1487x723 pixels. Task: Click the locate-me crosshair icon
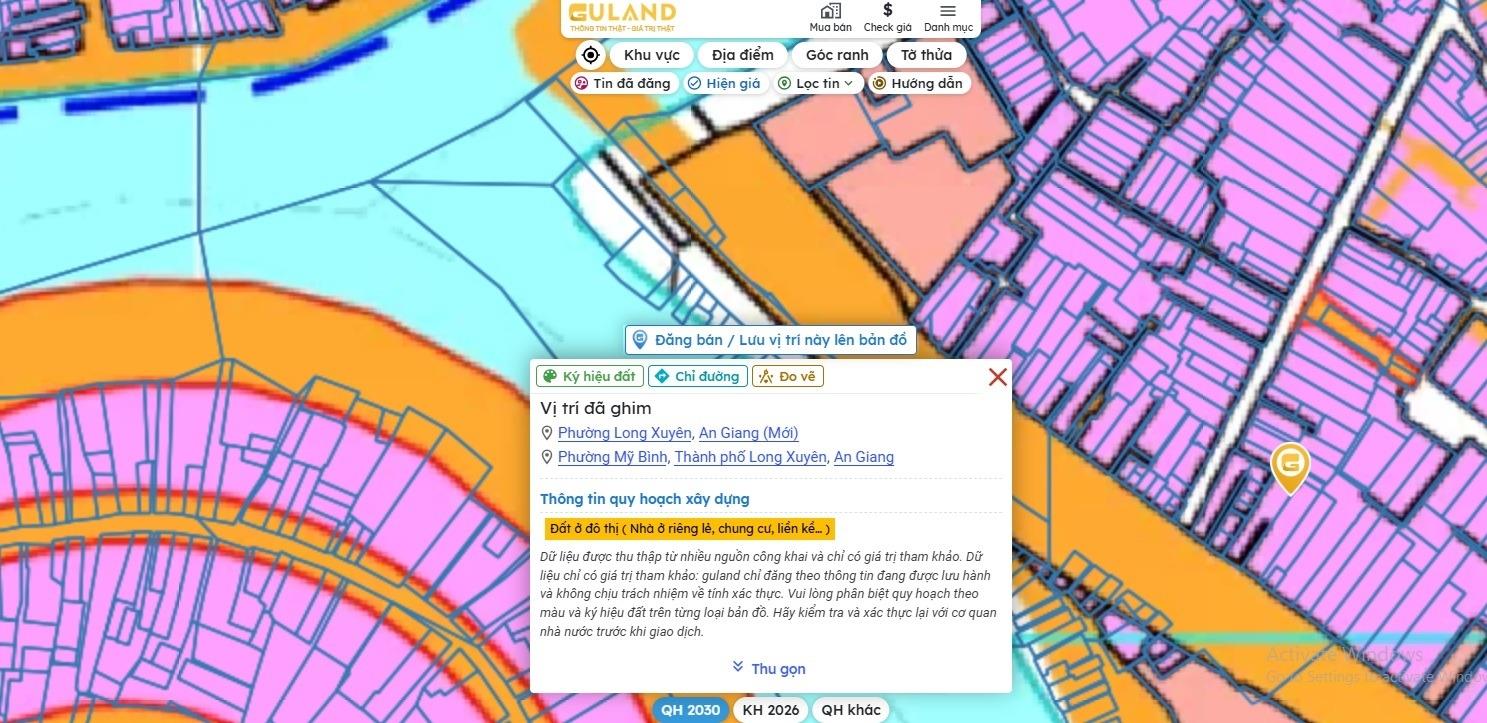[590, 55]
